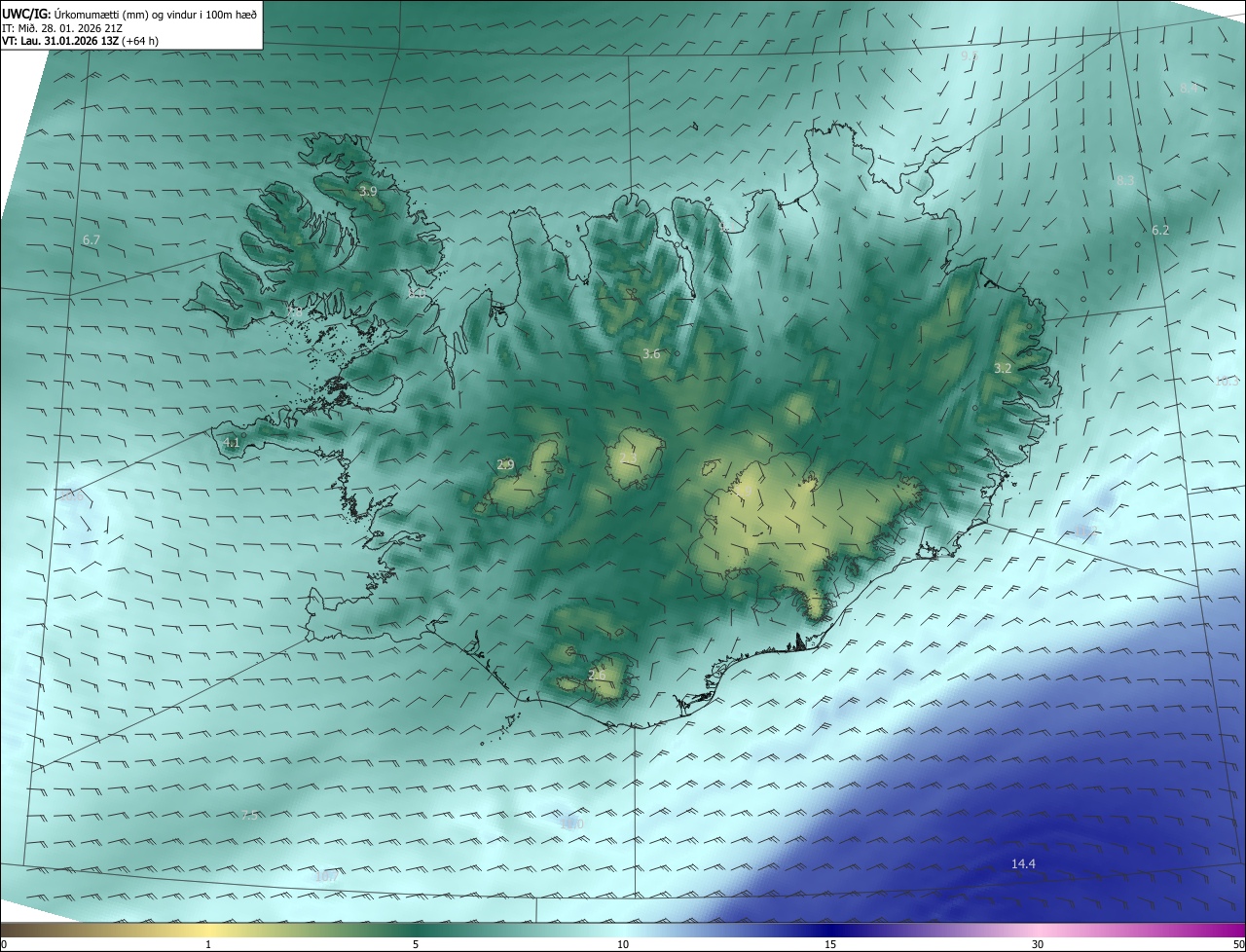Click the 5 tick label on the color scale

point(416,944)
